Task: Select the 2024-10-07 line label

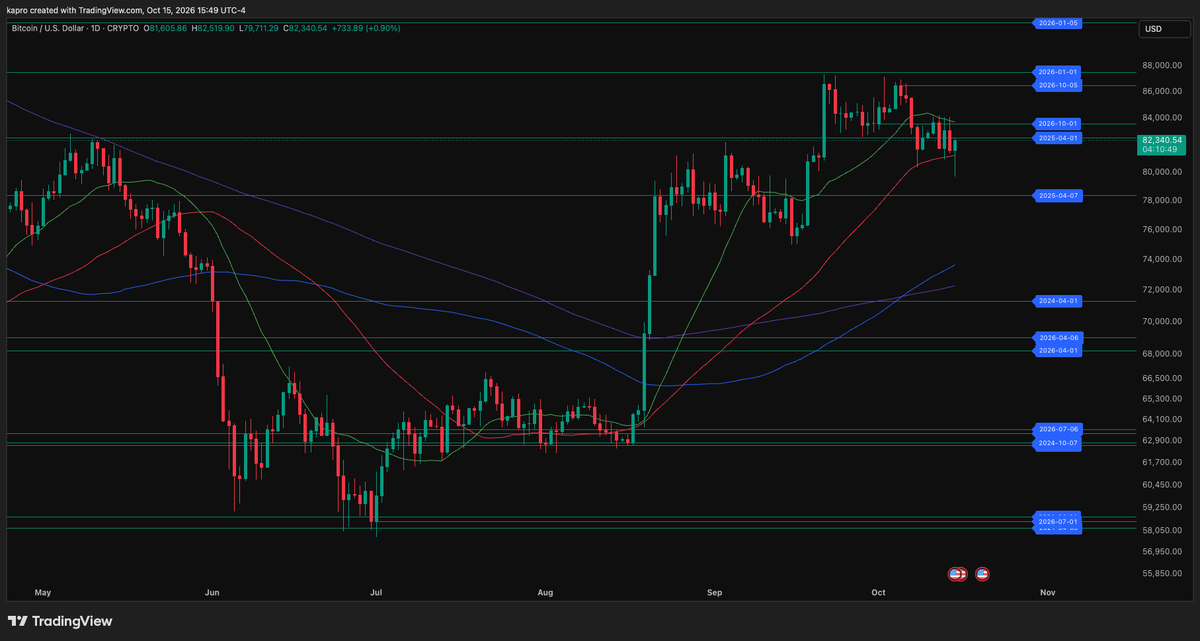Action: pos(1058,442)
